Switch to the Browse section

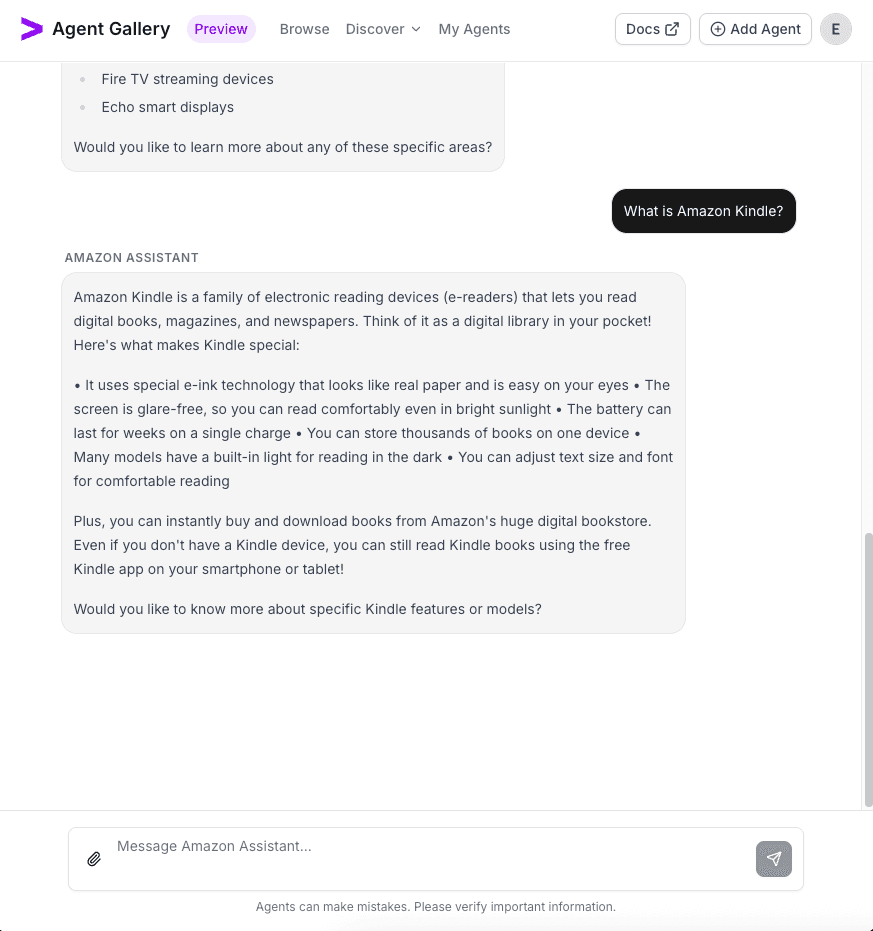pos(304,29)
